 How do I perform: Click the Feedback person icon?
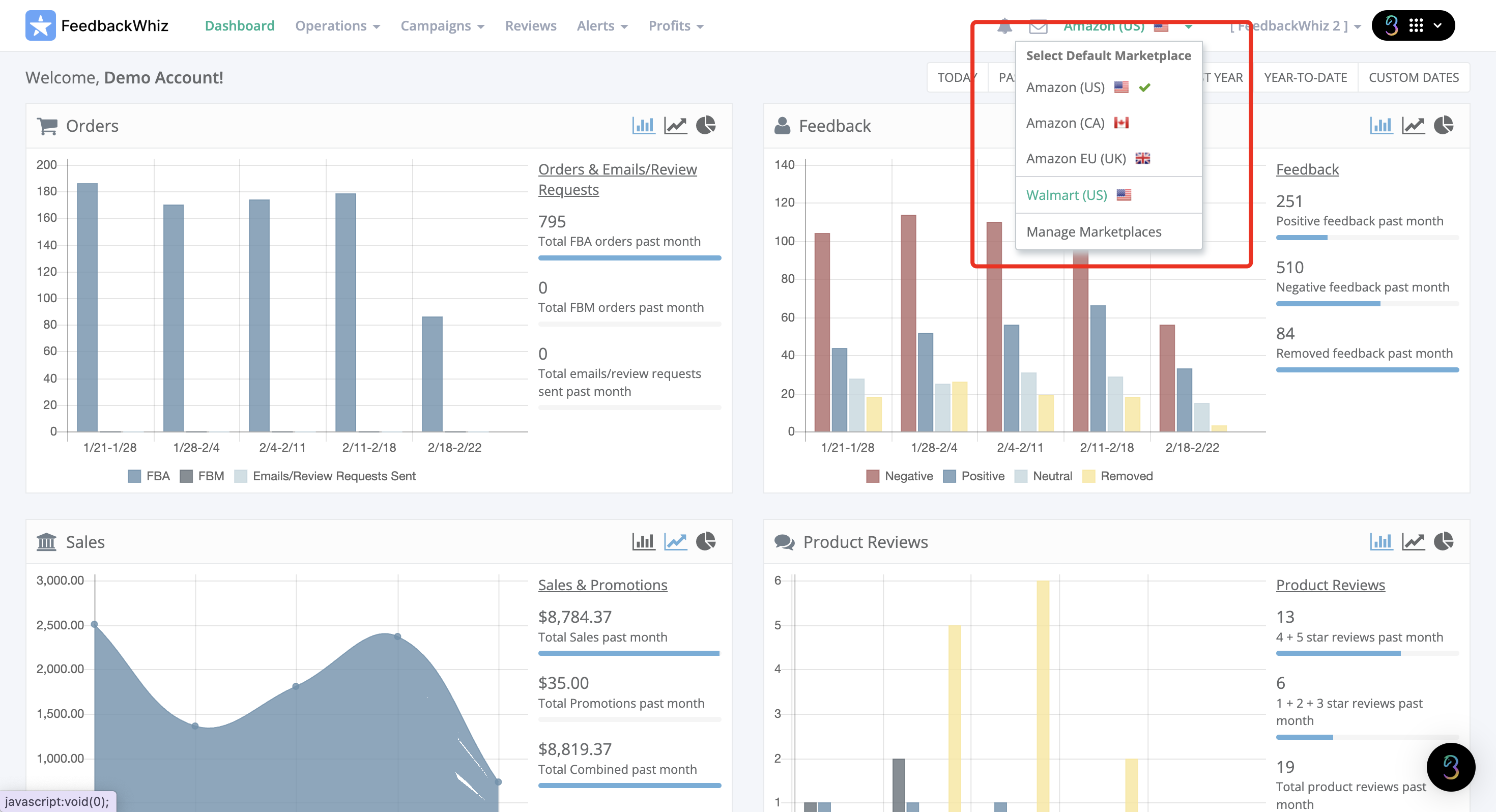click(782, 126)
